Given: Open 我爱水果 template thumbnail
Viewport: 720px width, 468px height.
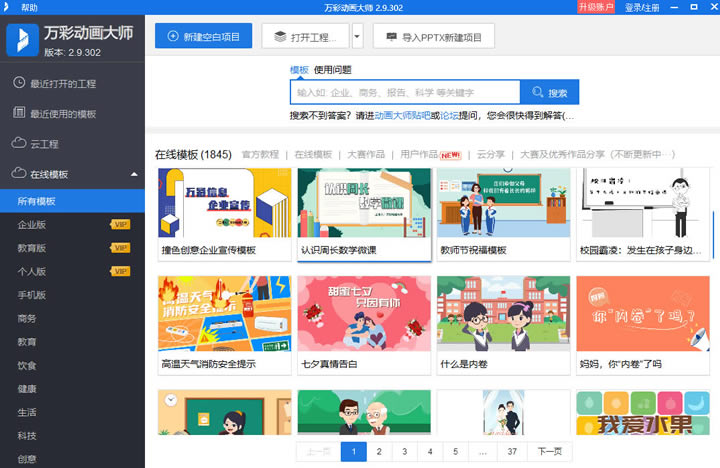Looking at the screenshot, I should pos(643,412).
